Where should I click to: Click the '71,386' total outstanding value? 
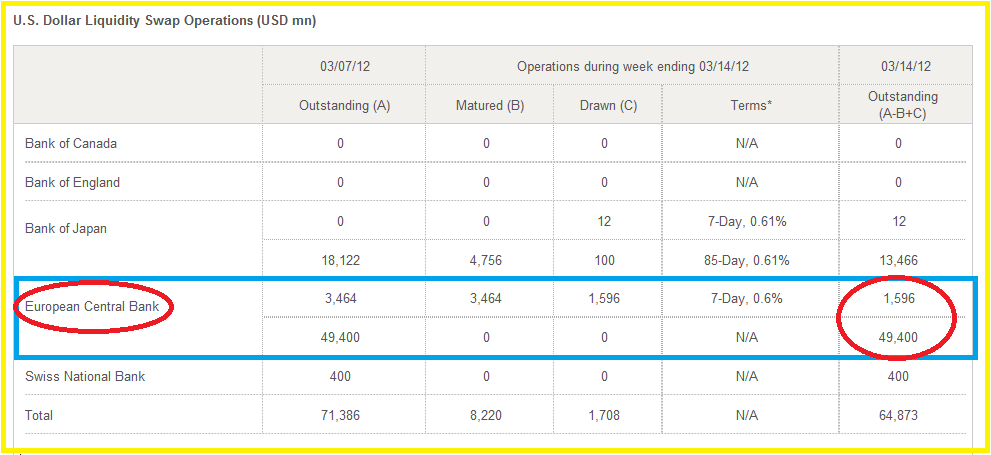[341, 416]
